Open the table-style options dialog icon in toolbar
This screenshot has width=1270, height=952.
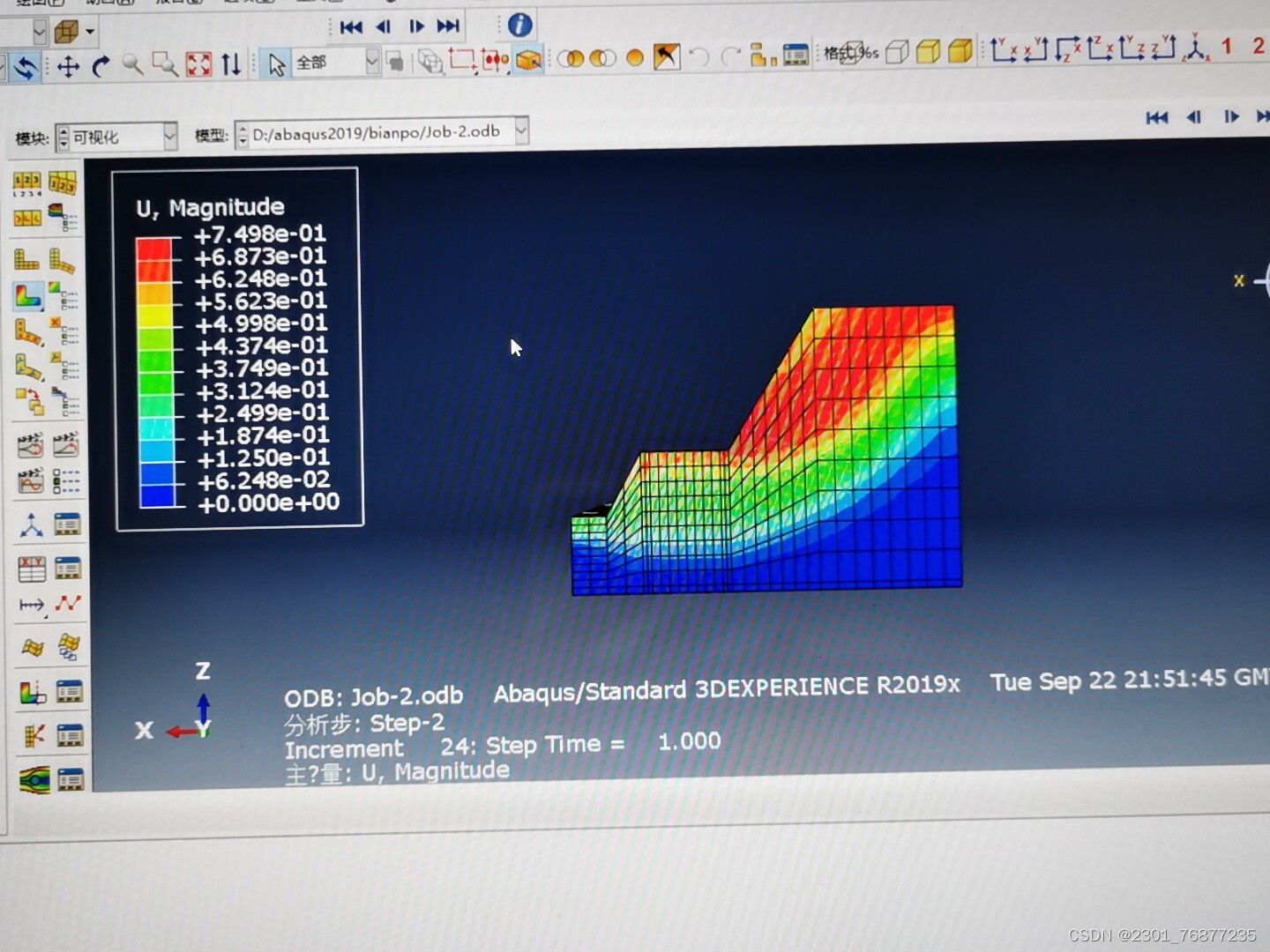pyautogui.click(x=796, y=55)
